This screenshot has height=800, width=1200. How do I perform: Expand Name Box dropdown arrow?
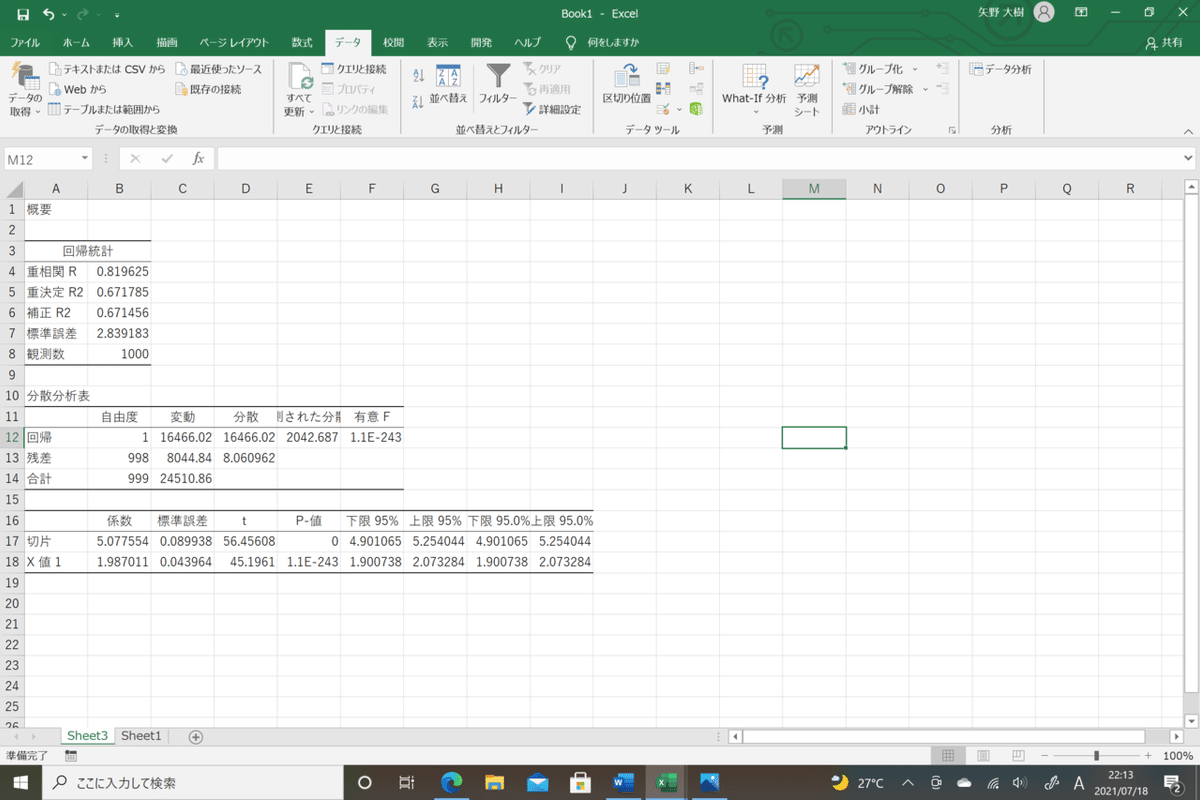(x=86, y=158)
